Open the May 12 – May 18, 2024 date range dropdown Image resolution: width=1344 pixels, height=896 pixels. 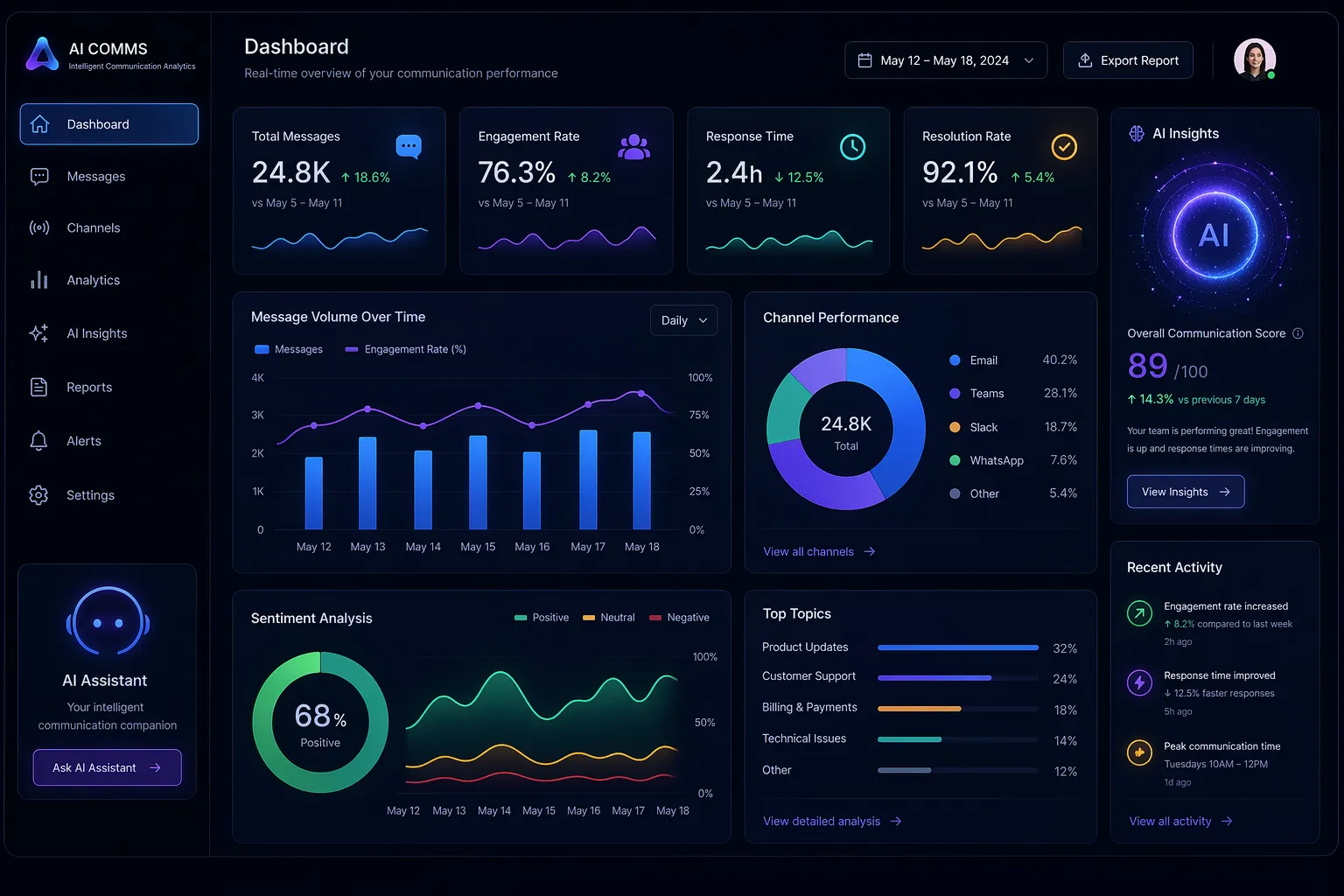click(946, 60)
